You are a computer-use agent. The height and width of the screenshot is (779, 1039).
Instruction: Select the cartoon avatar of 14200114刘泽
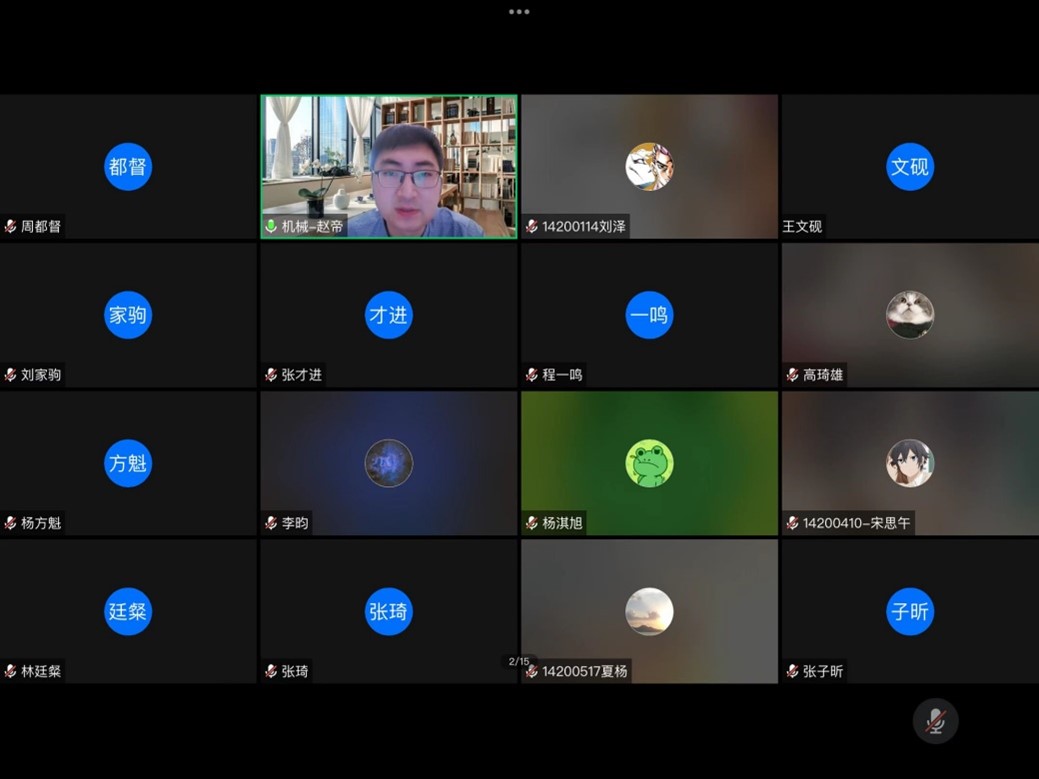(x=649, y=166)
